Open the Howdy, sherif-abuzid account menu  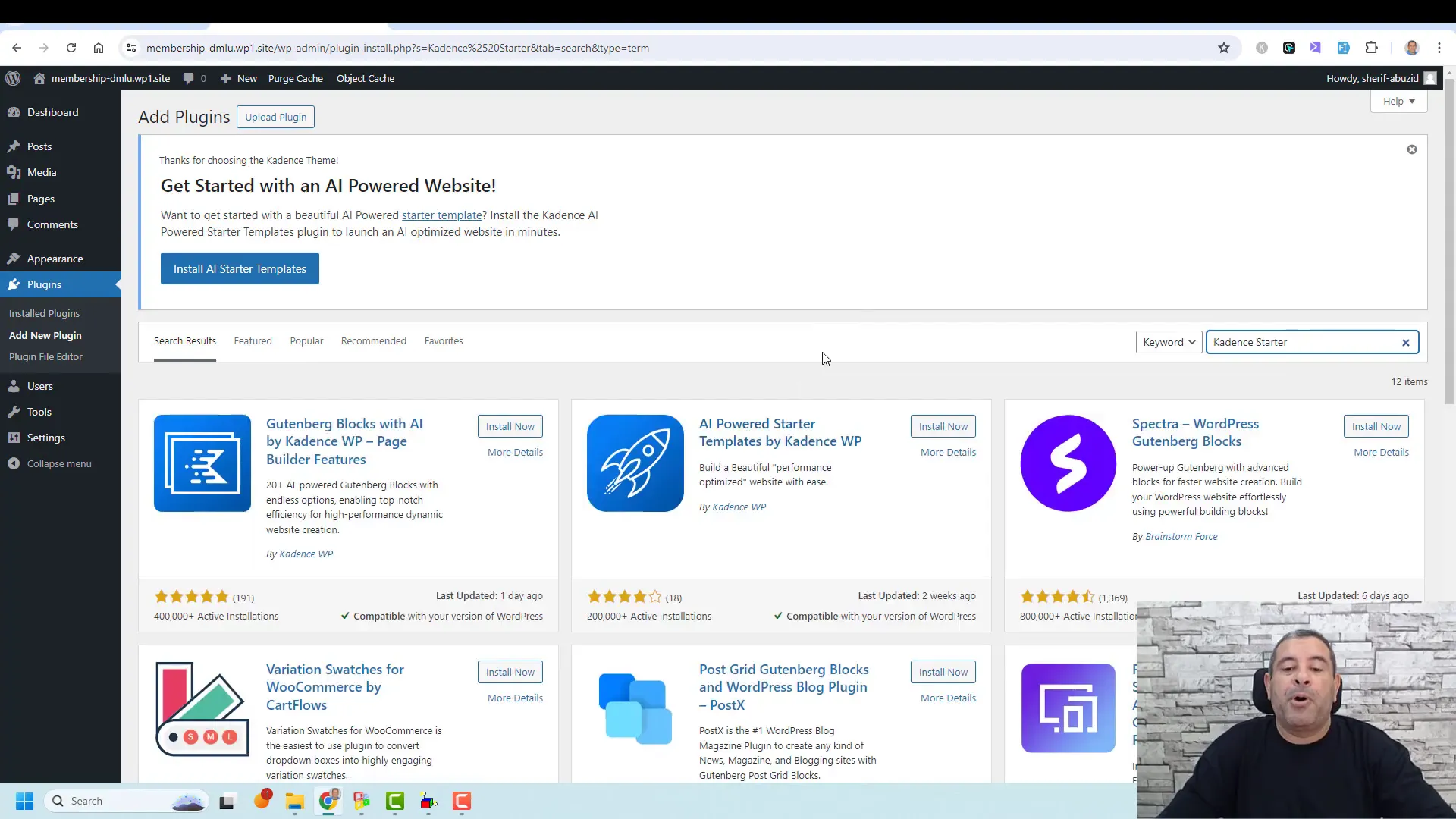1381,78
